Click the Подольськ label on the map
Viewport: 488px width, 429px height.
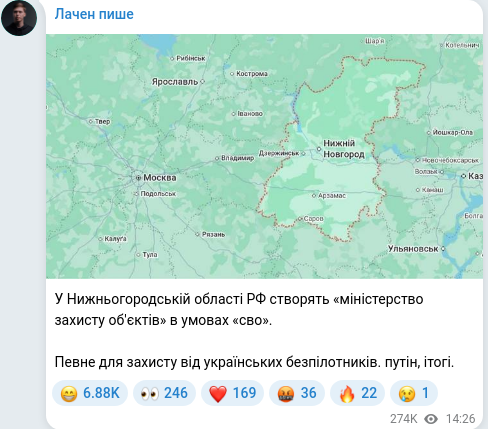pos(158,194)
